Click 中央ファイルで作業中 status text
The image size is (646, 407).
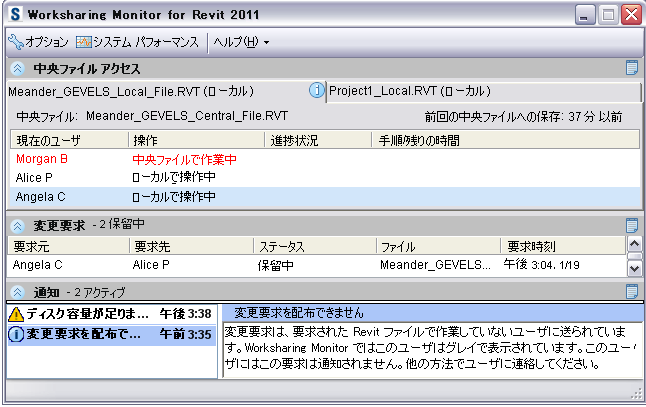185,159
